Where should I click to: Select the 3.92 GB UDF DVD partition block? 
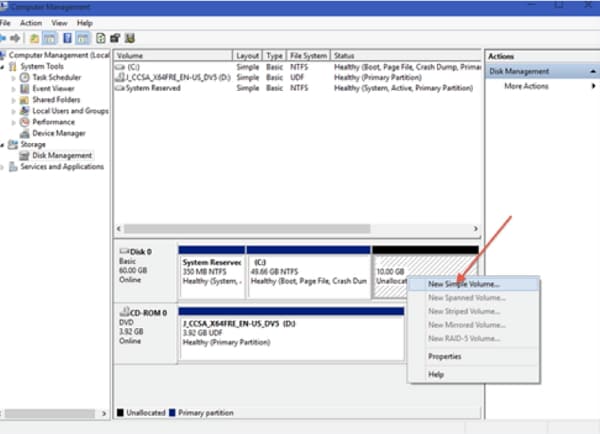coord(291,333)
